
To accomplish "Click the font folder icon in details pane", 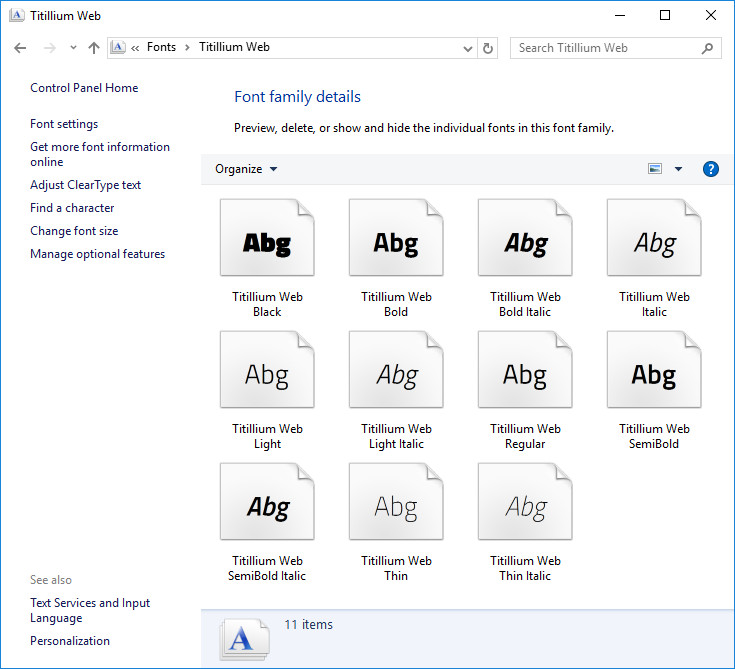I will (244, 639).
